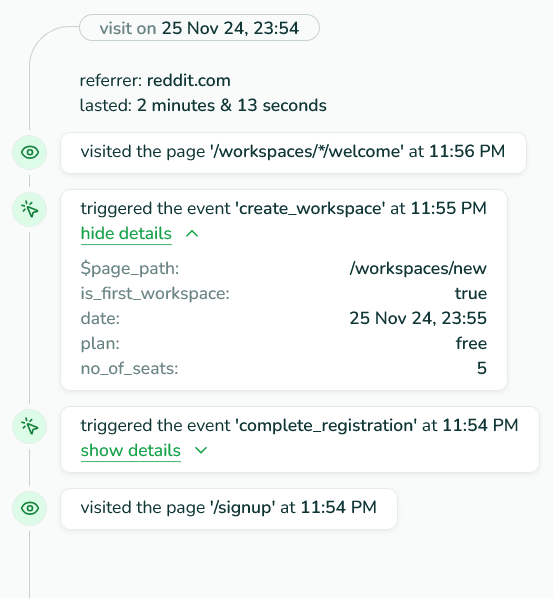Image resolution: width=553 pixels, height=598 pixels.
Task: Select the create_workspace event title text
Action: [x=283, y=209]
